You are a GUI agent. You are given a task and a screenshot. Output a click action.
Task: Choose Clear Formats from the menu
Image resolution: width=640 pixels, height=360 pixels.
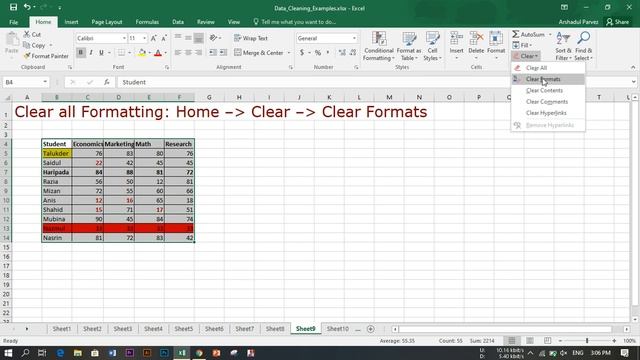tap(548, 79)
